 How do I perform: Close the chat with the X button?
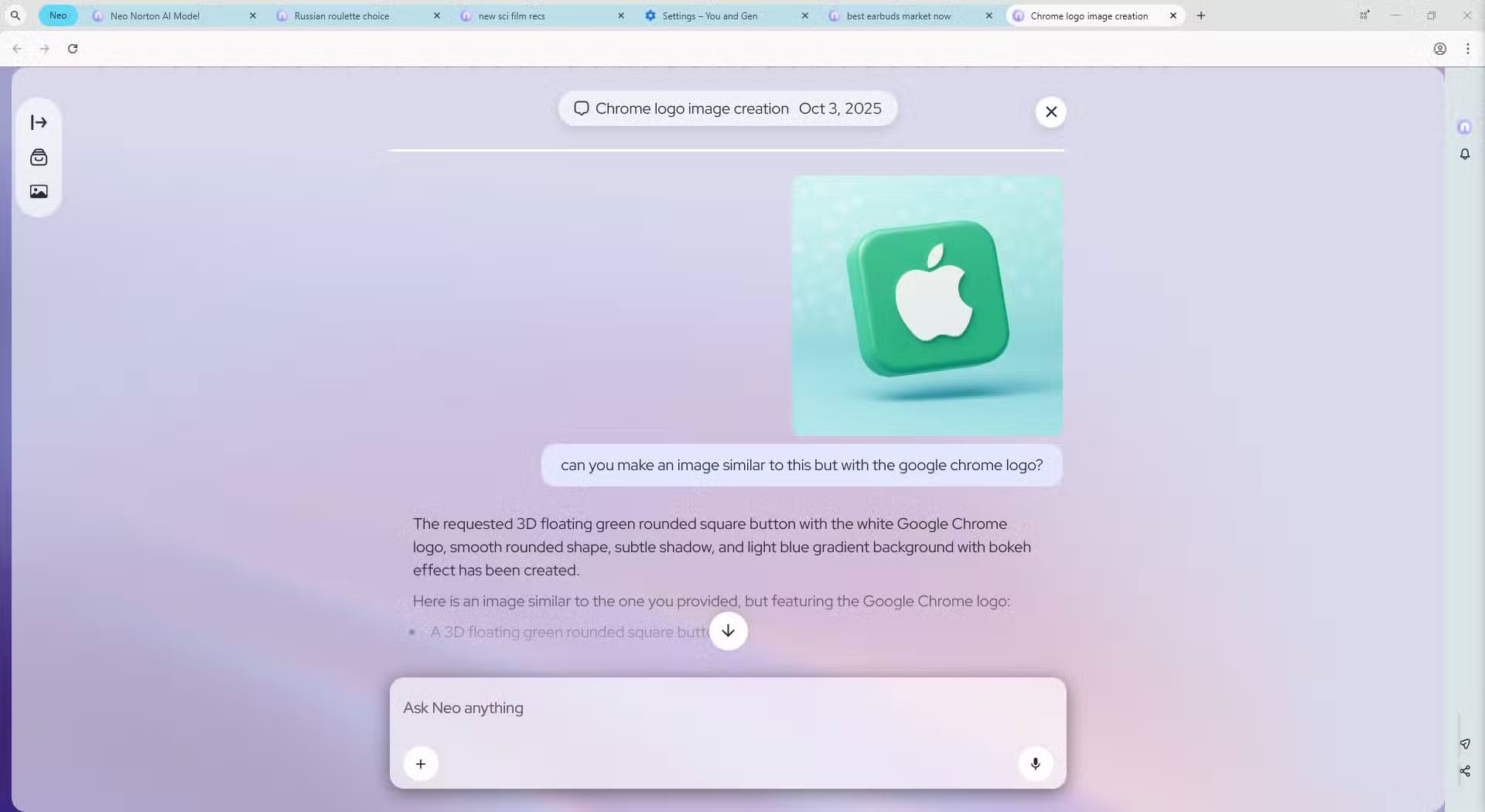[x=1051, y=112]
